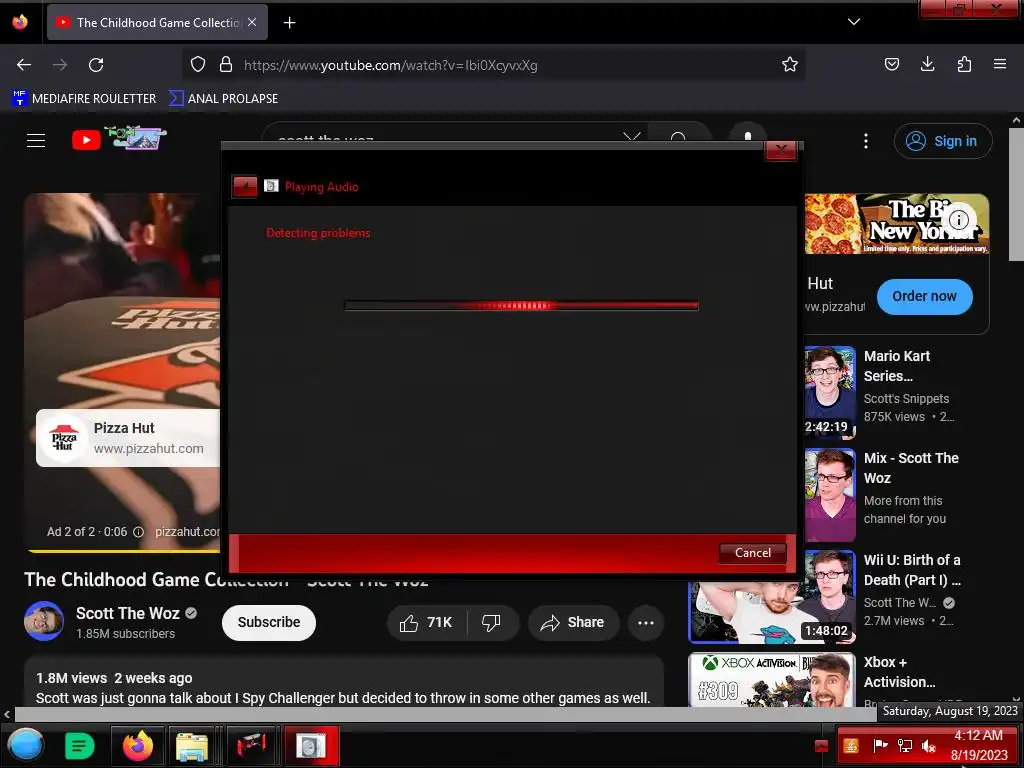Click the address bar URL field
Screen dimensions: 1024x768
coord(496,65)
